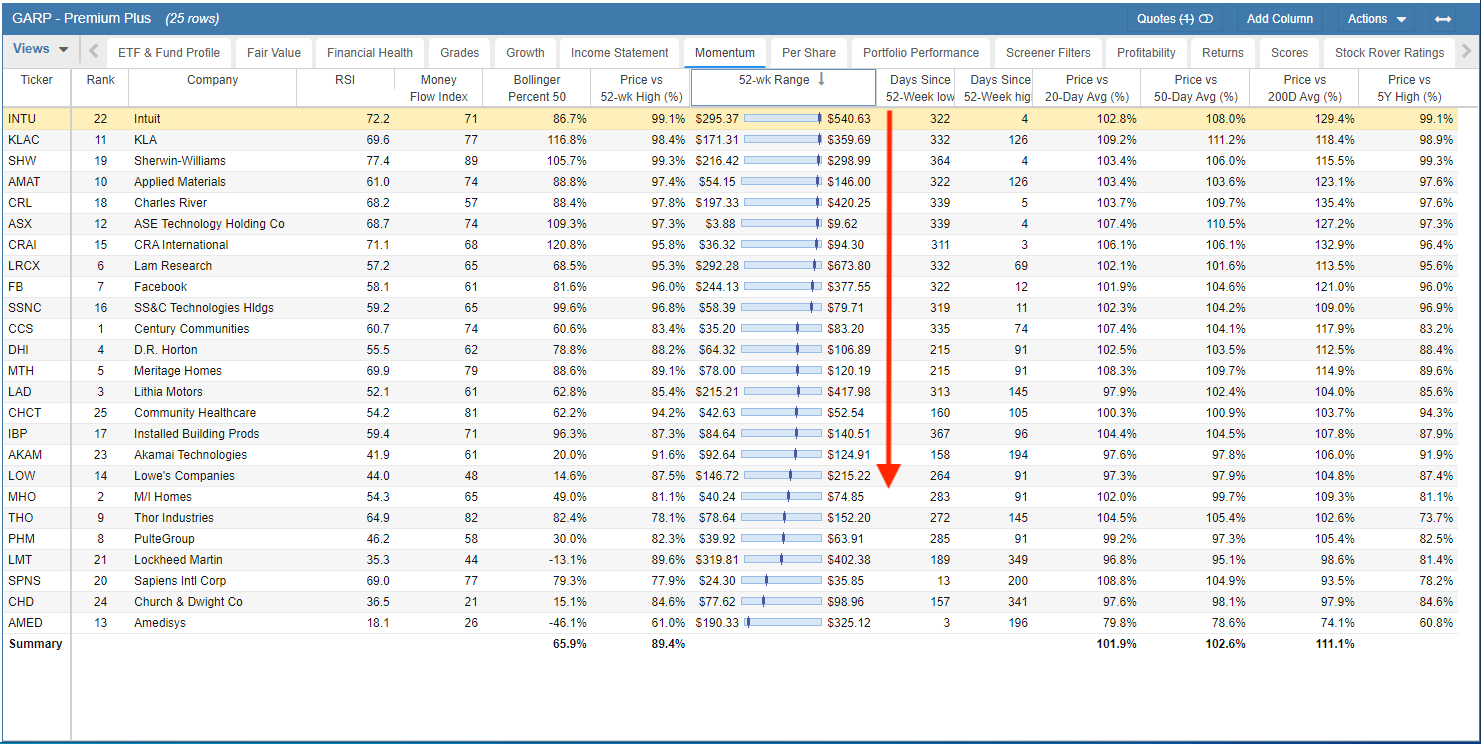This screenshot has height=744, width=1481.
Task: Click Sapiens Intl Corp's 52-week range bar
Action: 783,580
